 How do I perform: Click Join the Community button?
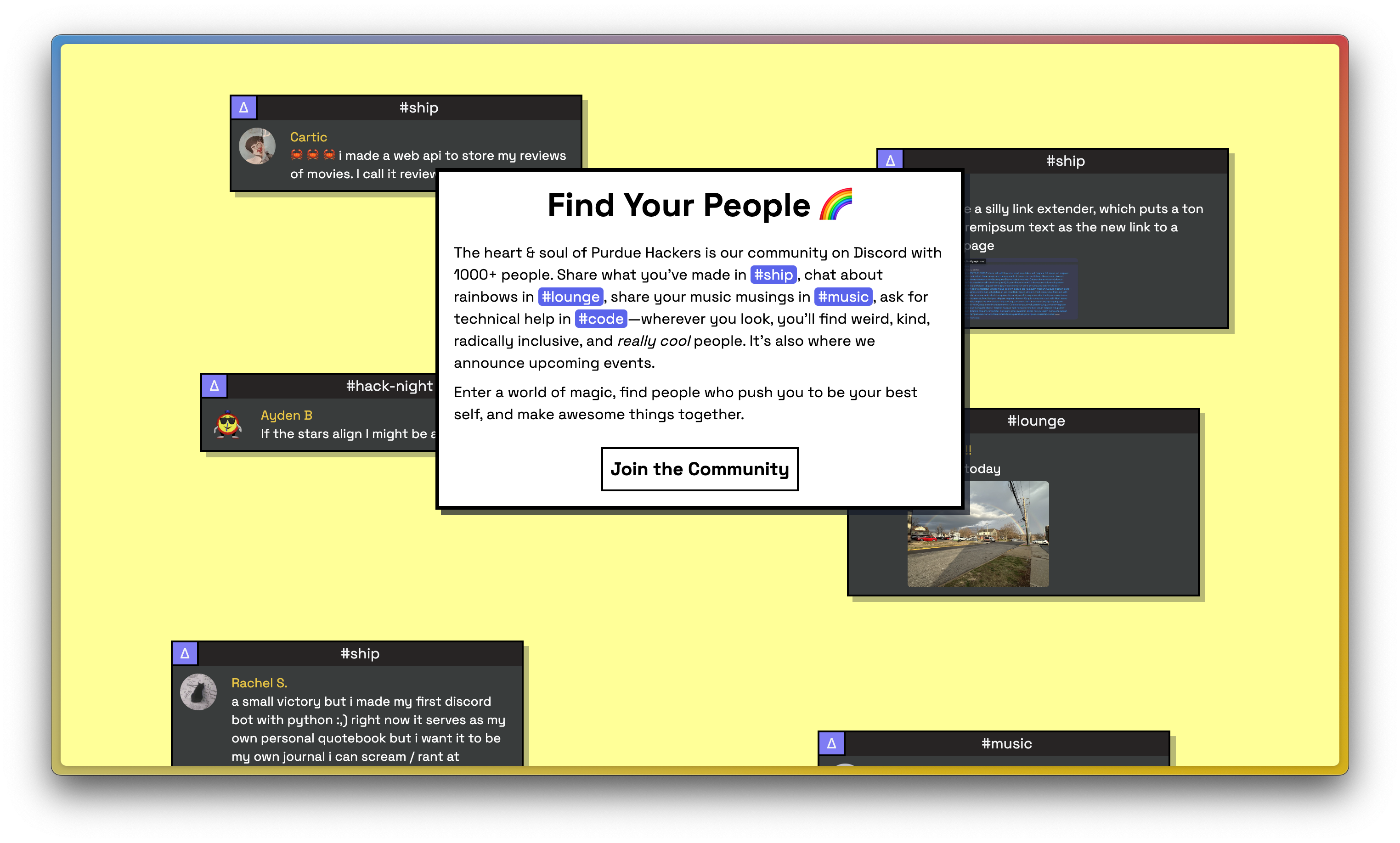[x=701, y=469]
